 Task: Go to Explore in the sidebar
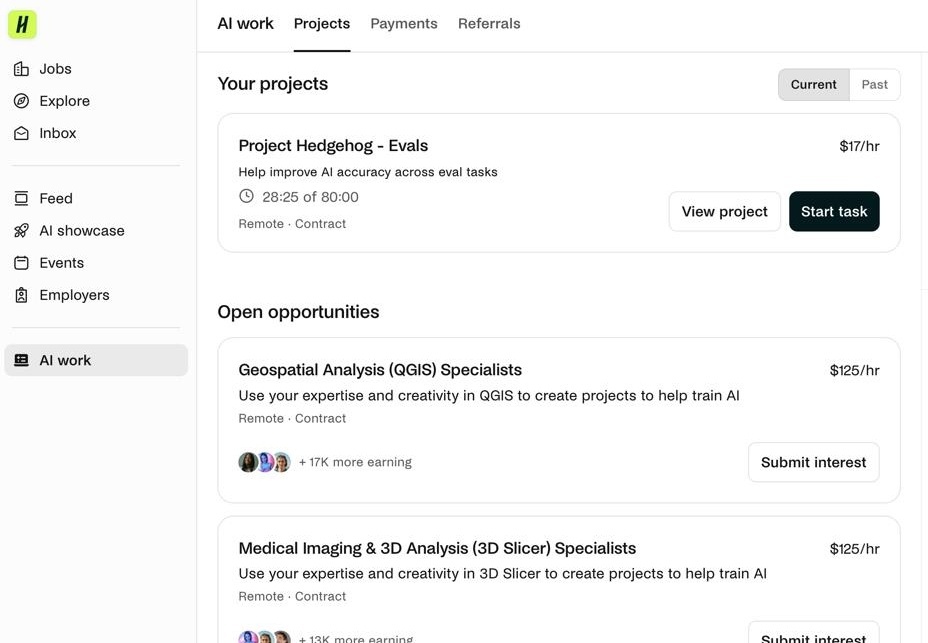96,101
